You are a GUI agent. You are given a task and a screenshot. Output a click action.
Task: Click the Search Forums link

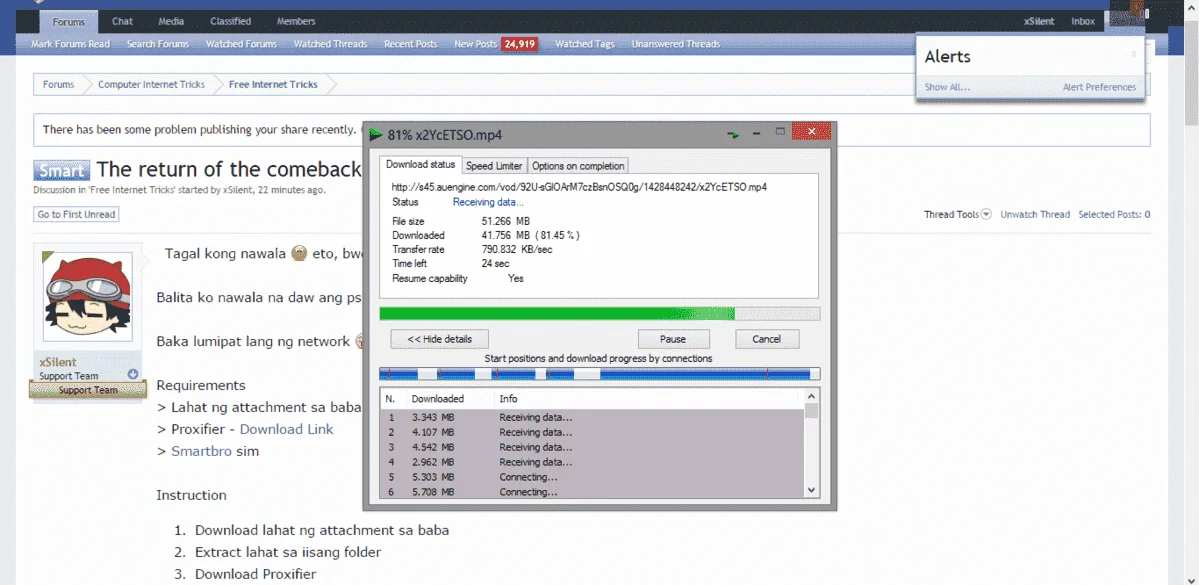(x=158, y=44)
